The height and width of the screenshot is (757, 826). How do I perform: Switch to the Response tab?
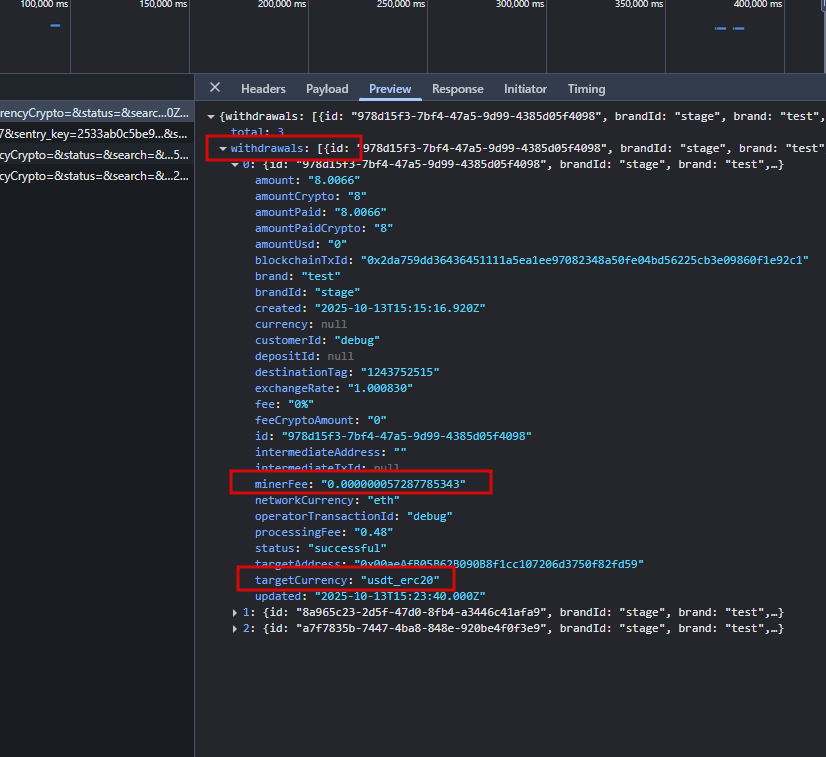[x=457, y=89]
